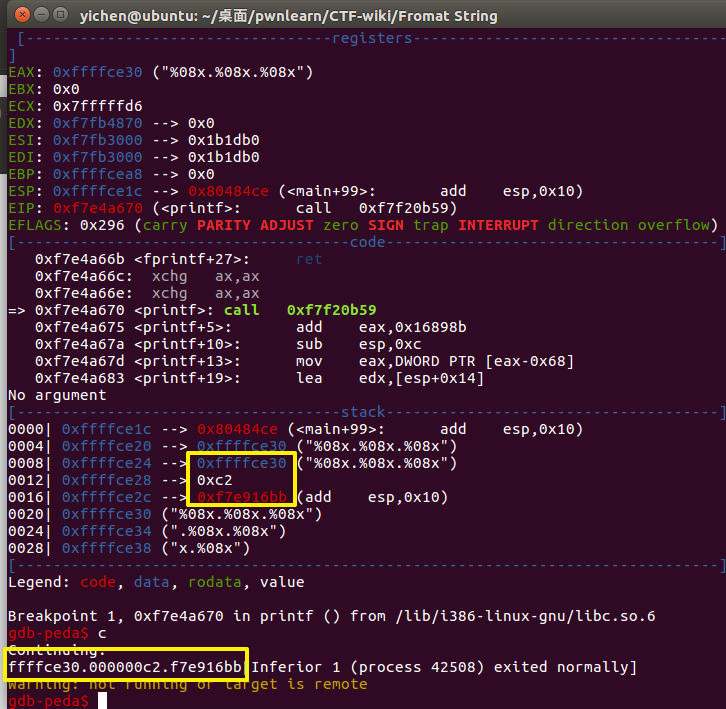The width and height of the screenshot is (726, 709).
Task: Click the EBX register value 0x0
Action: coord(66,89)
